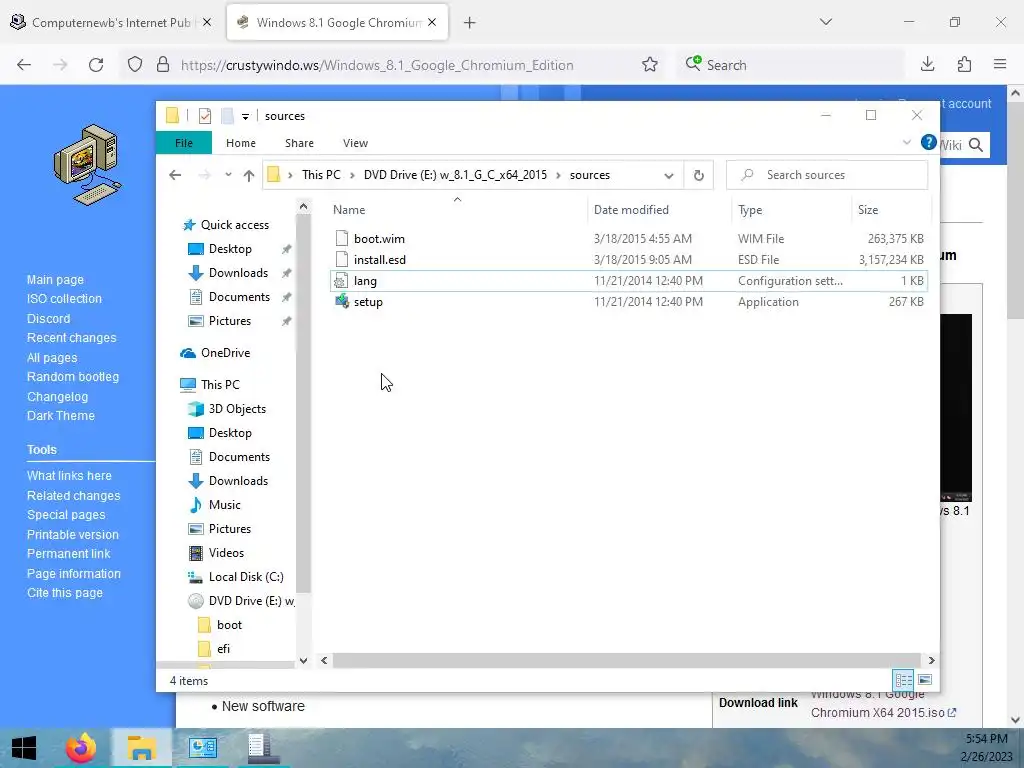Click the shield tracking protection icon

coord(135,65)
